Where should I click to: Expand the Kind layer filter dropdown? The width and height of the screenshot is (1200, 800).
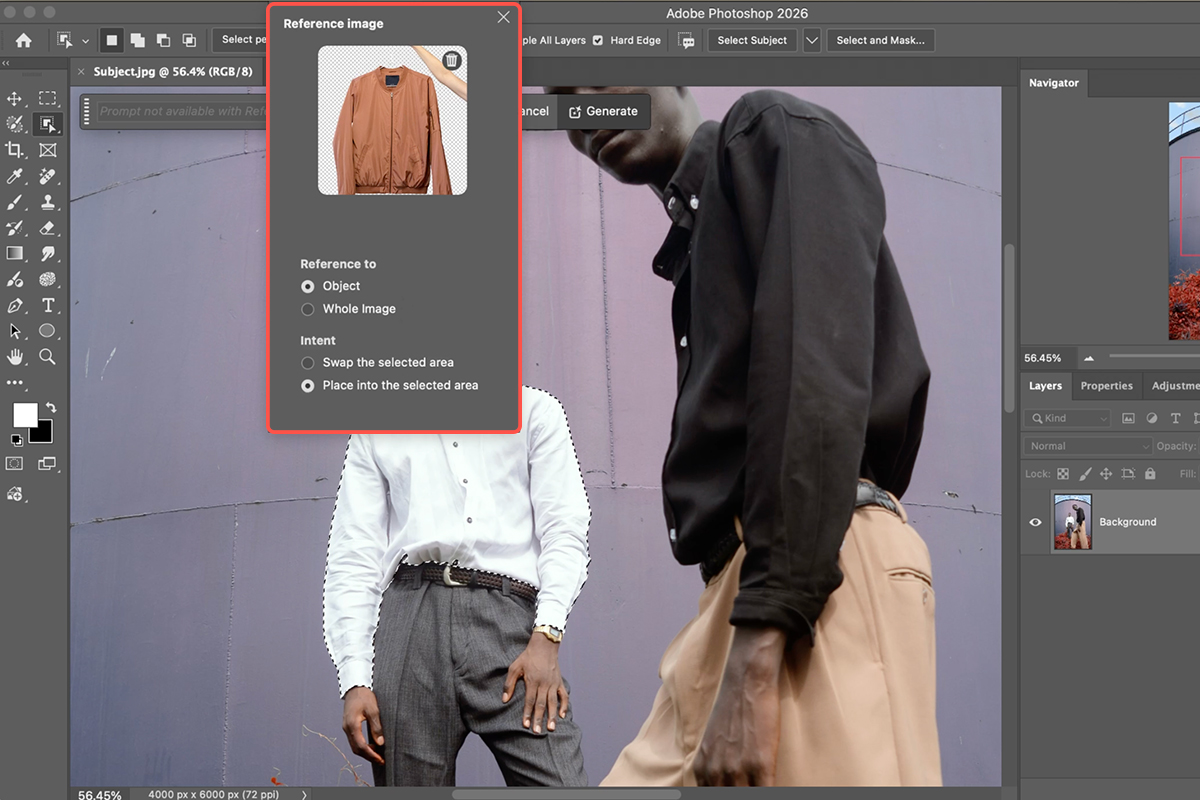[1069, 418]
